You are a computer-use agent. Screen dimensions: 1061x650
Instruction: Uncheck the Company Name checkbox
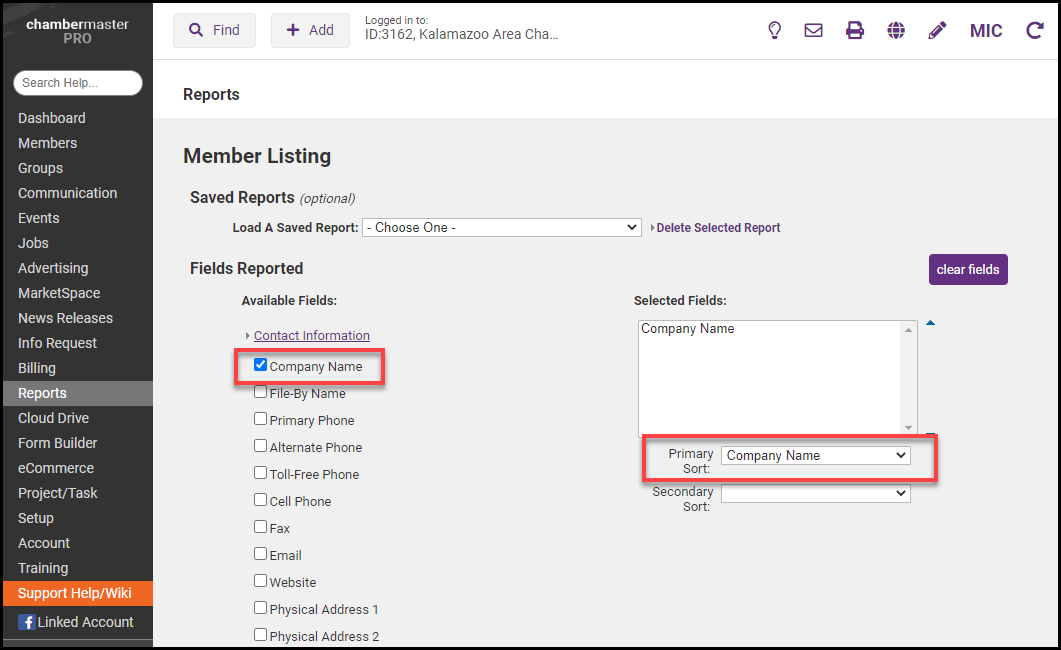coord(261,366)
